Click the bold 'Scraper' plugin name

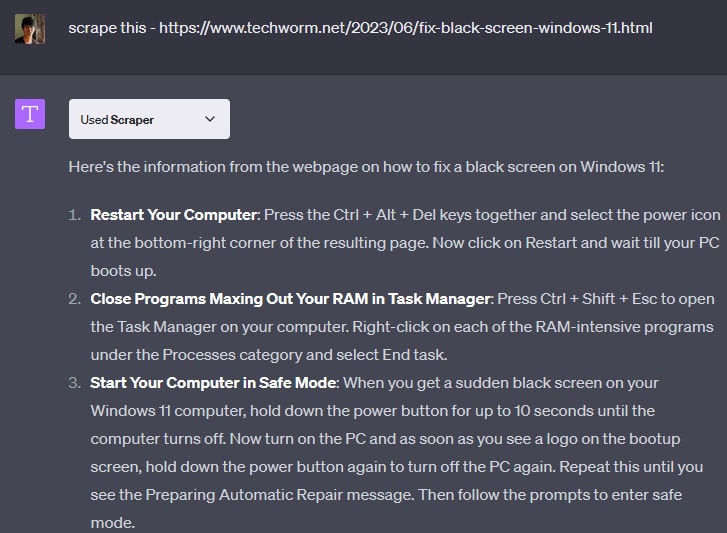pyautogui.click(x=132, y=120)
